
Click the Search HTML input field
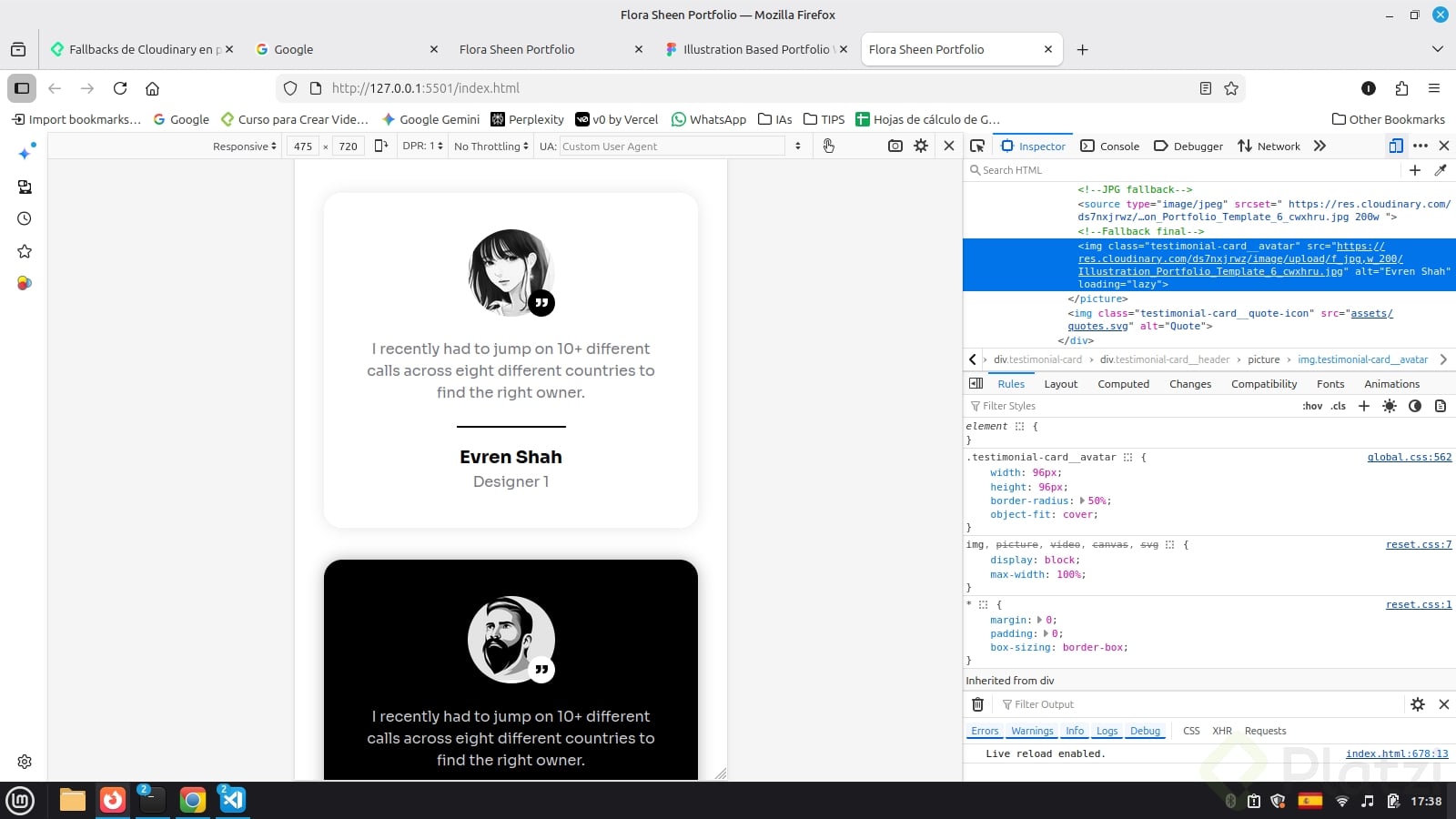(1183, 170)
